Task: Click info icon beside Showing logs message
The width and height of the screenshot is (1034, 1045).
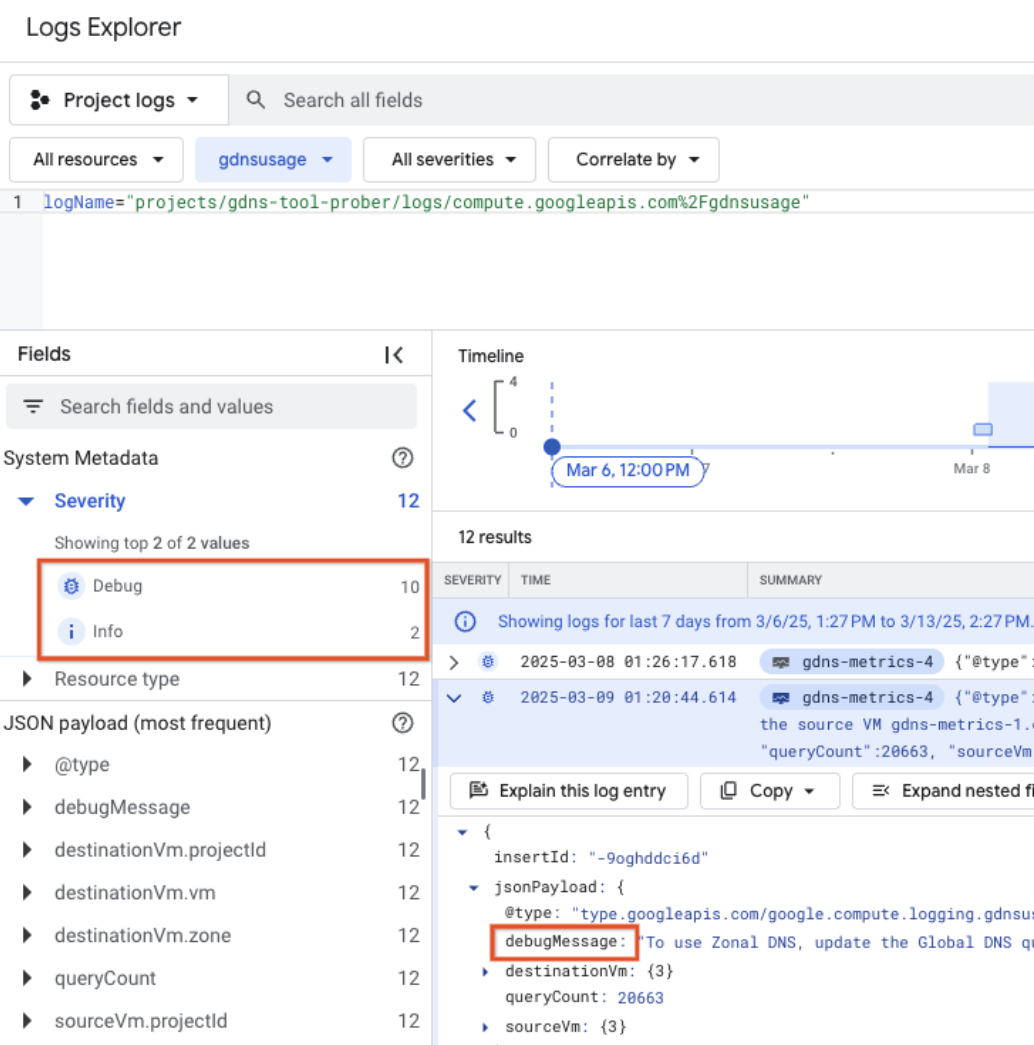Action: click(465, 622)
